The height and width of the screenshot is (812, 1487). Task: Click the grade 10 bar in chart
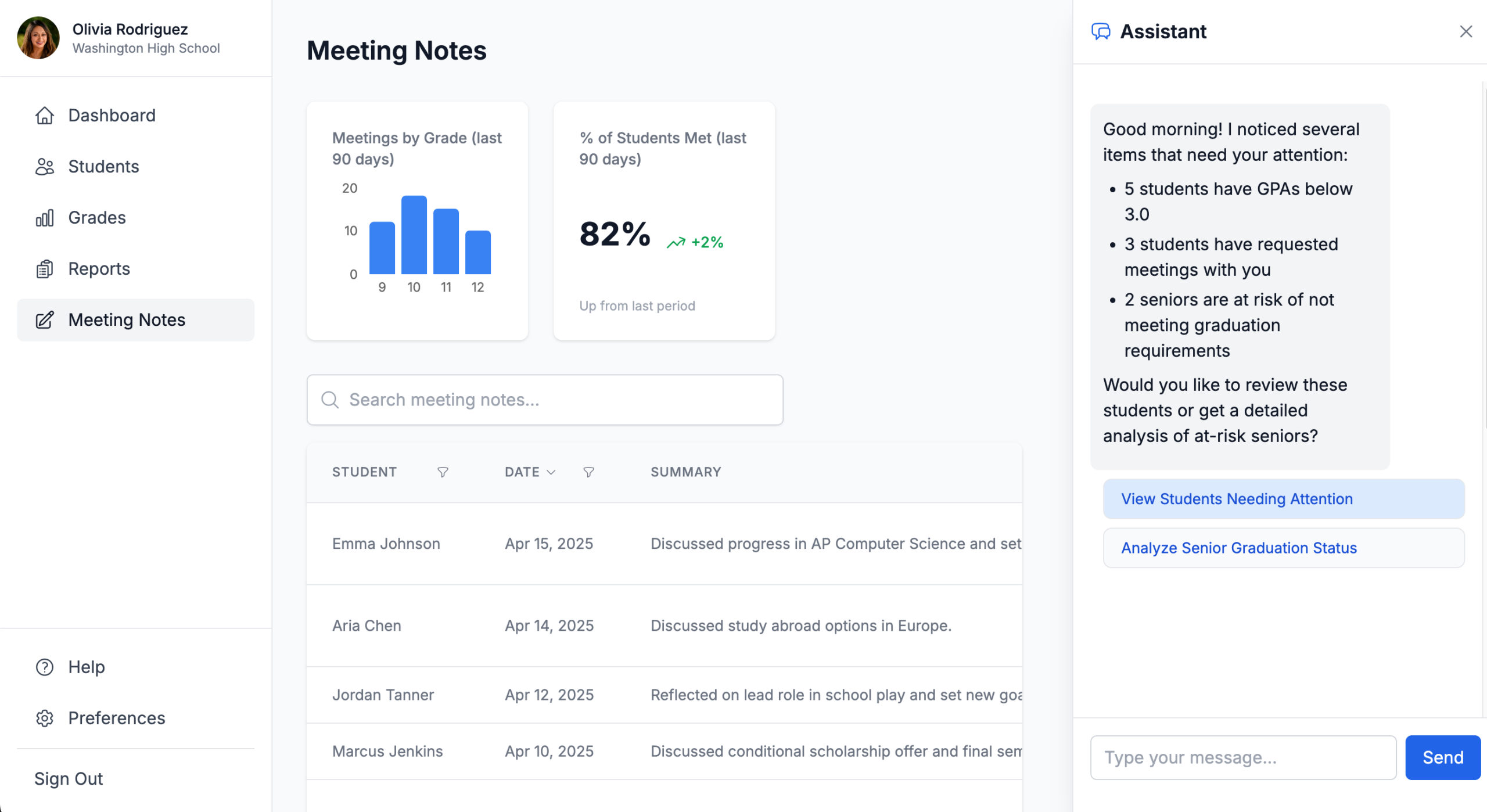pos(414,235)
